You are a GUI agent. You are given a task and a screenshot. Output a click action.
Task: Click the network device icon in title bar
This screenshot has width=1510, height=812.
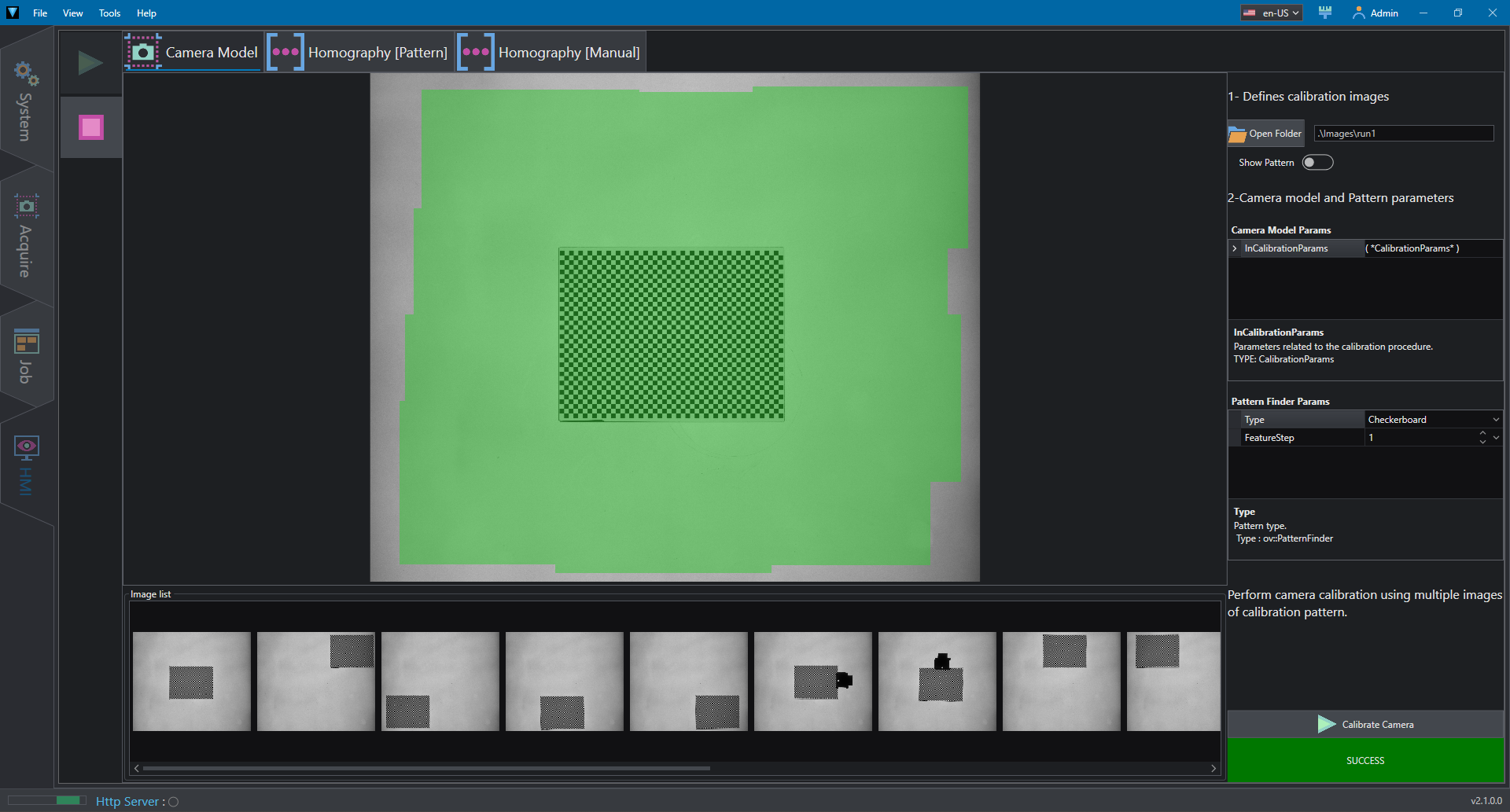(x=1325, y=13)
